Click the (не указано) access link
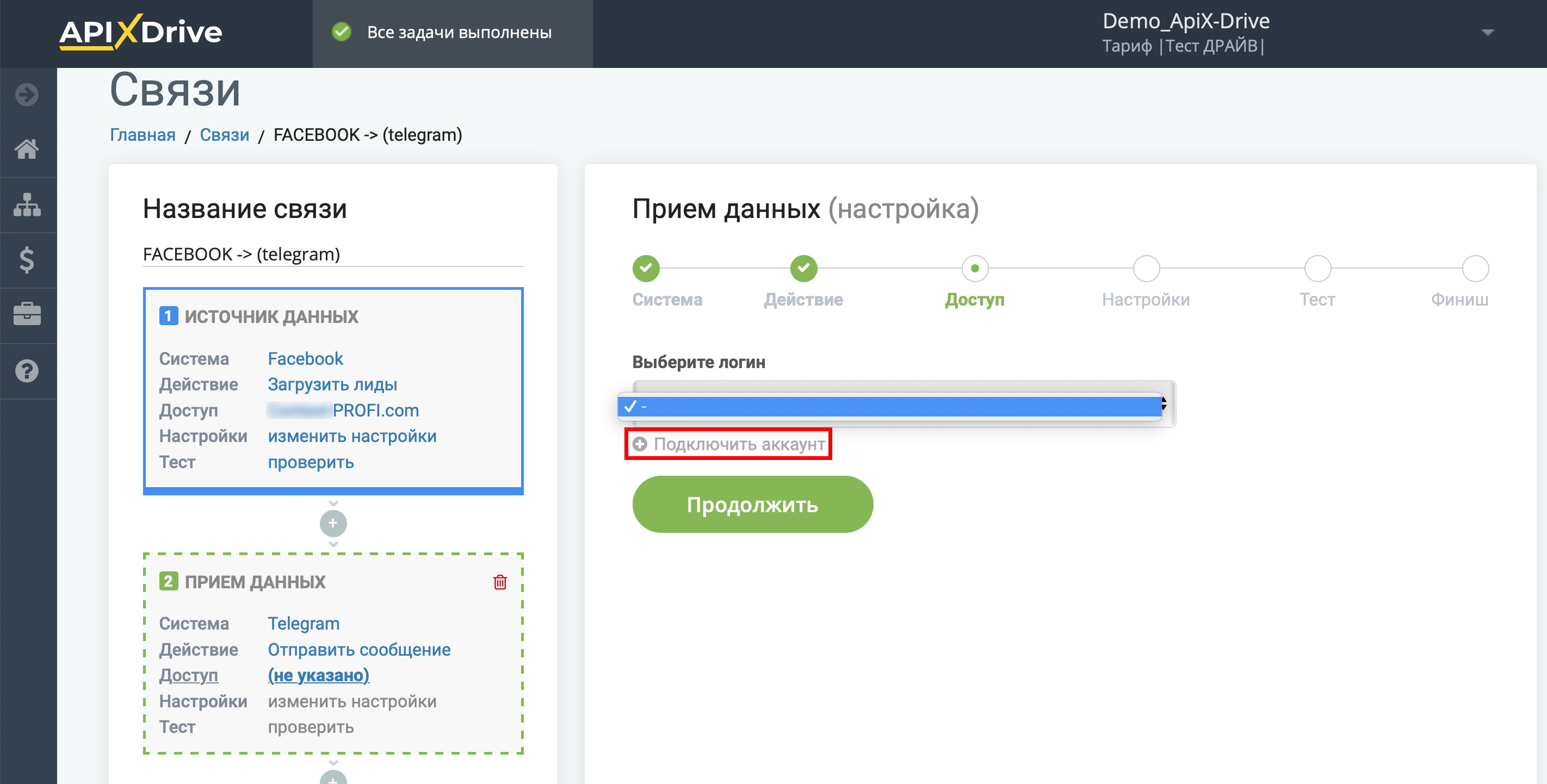 click(318, 675)
